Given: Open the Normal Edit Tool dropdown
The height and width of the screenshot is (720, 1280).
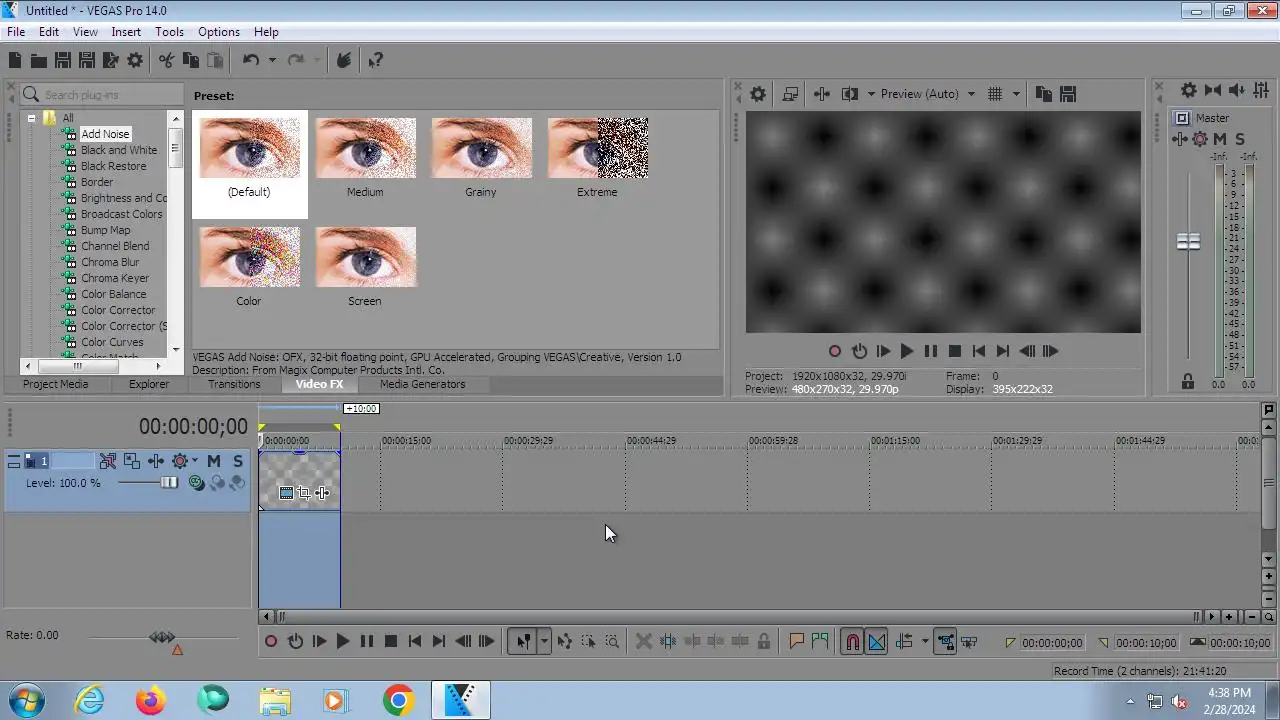Looking at the screenshot, I should pos(544,642).
